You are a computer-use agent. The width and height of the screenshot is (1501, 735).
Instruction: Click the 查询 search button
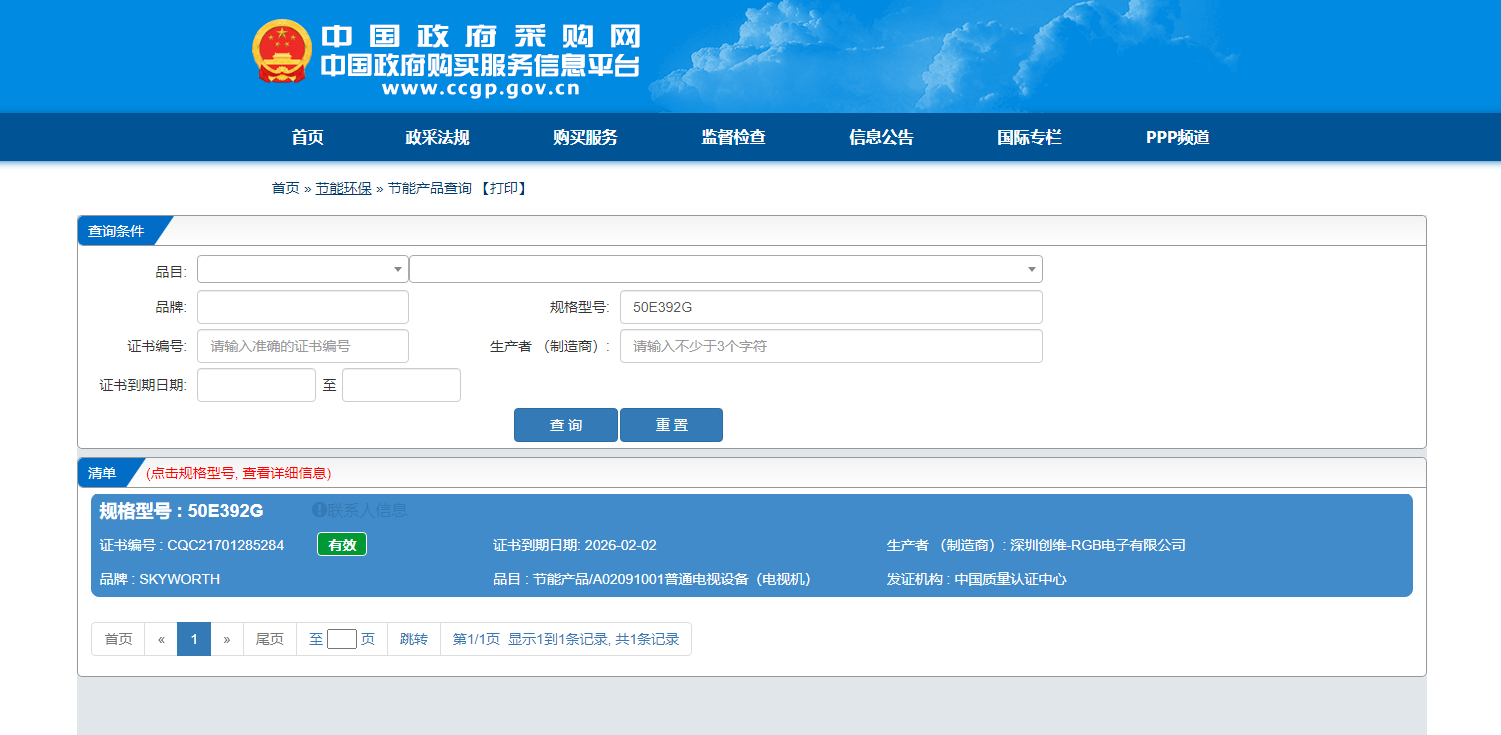[x=566, y=425]
